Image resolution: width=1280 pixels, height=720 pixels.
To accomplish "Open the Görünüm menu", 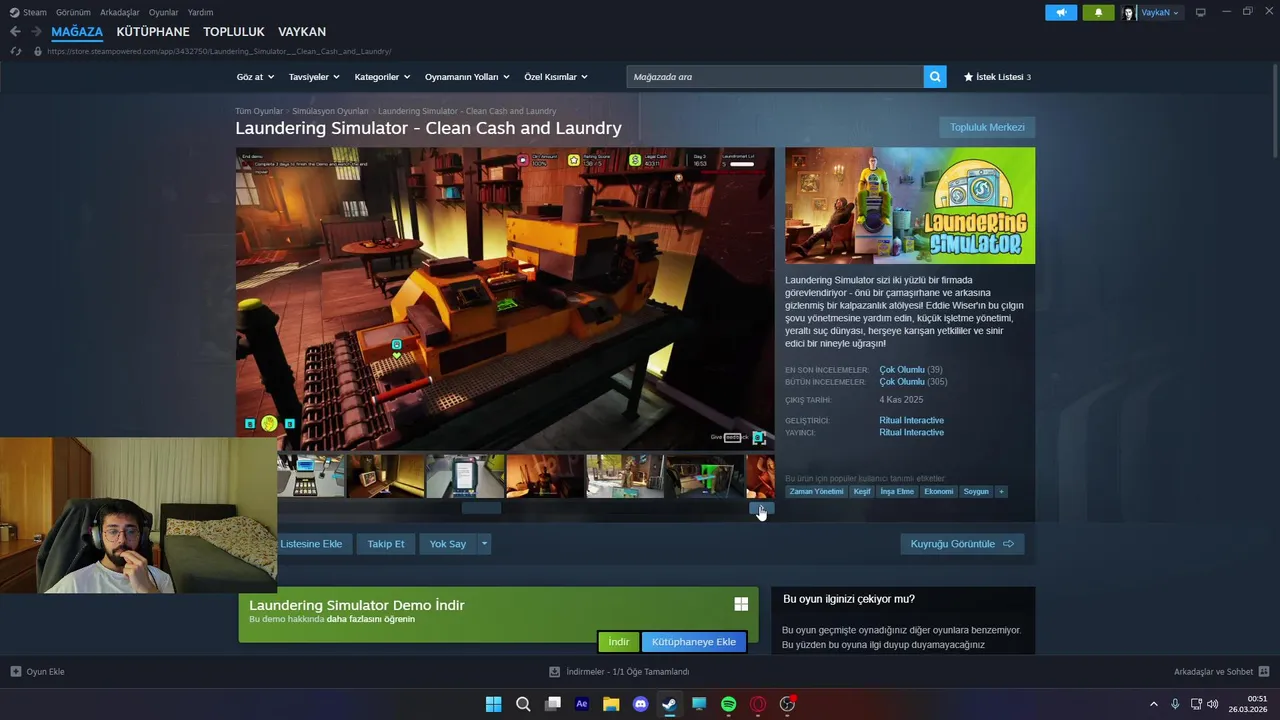I will click(73, 12).
